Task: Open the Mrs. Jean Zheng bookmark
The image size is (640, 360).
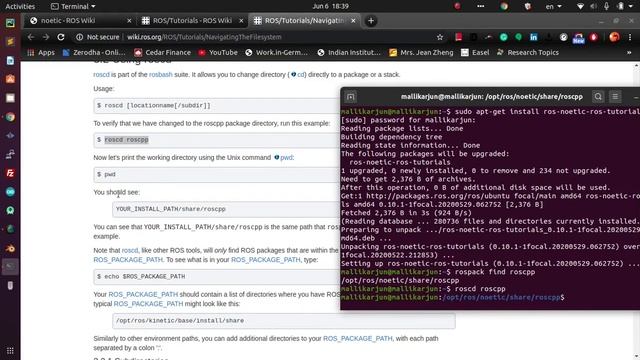Action: pos(421,53)
